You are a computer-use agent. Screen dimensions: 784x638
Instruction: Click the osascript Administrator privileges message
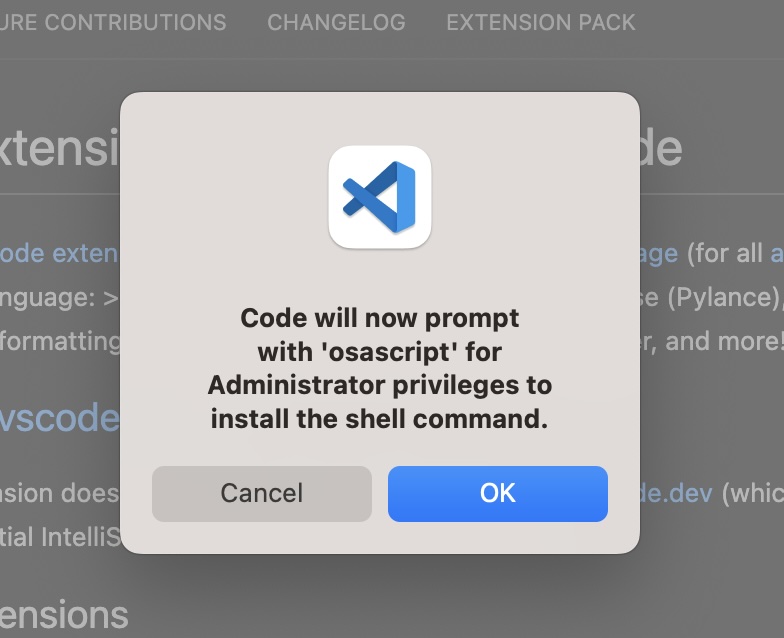point(380,368)
